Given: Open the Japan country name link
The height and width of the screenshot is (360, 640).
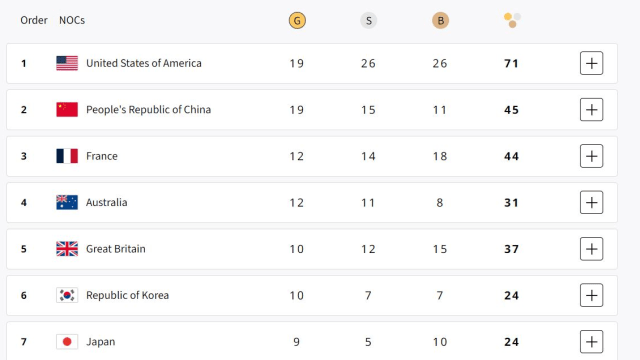Looking at the screenshot, I should click(x=100, y=342).
